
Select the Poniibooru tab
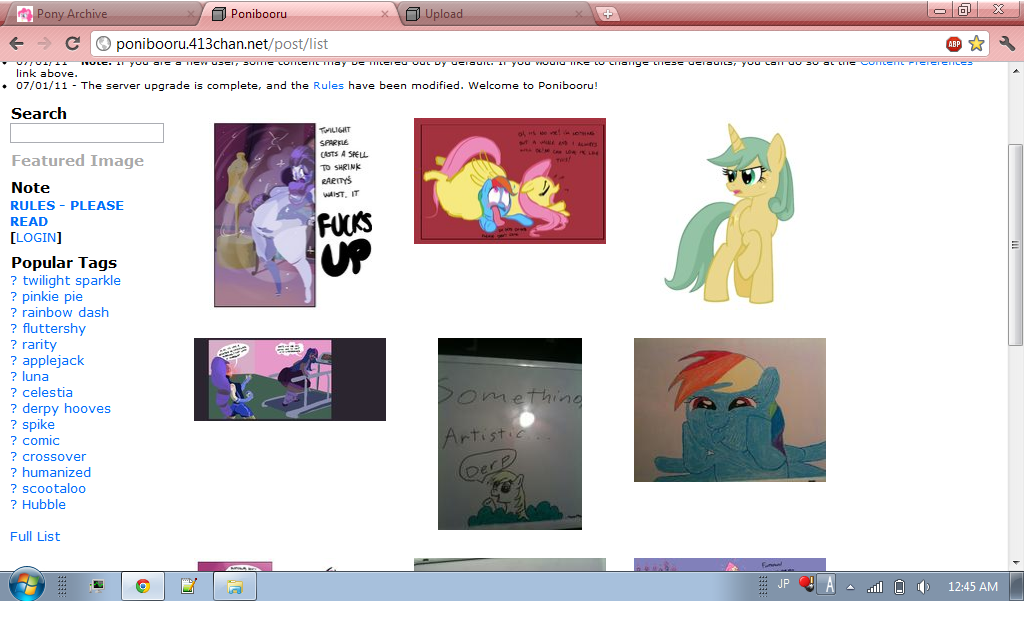(300, 14)
